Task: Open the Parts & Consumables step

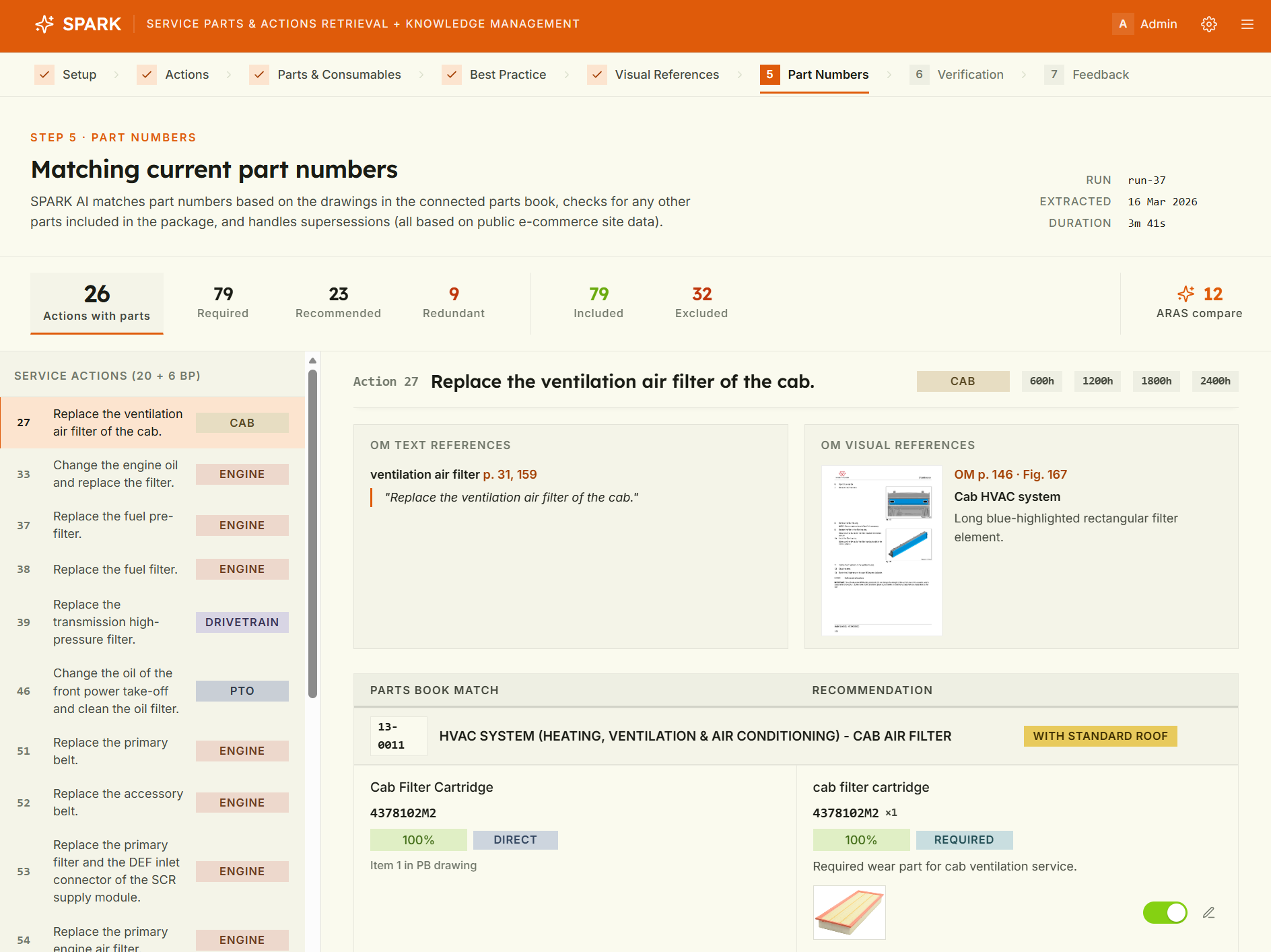Action: click(325, 75)
